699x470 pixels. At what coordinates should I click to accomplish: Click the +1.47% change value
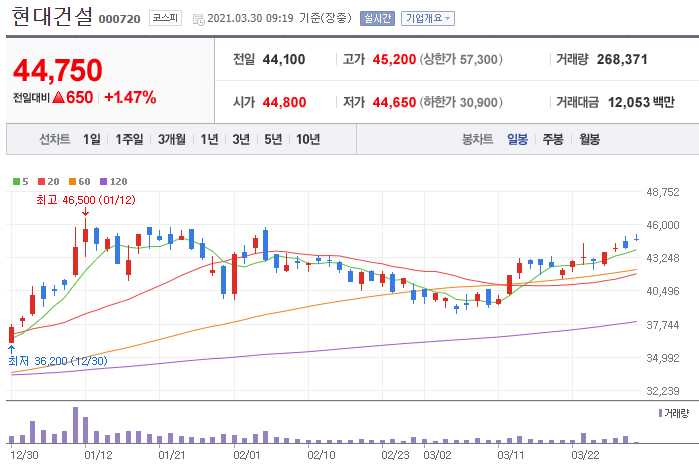click(130, 97)
